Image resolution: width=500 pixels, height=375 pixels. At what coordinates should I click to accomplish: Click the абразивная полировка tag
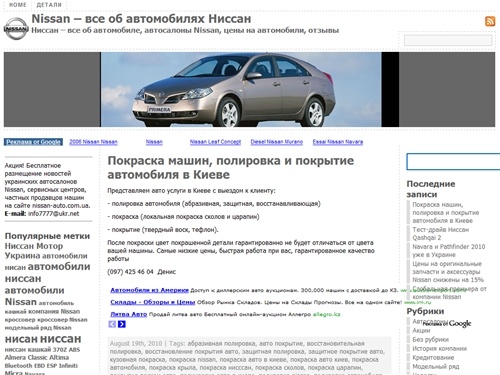pos(221,343)
